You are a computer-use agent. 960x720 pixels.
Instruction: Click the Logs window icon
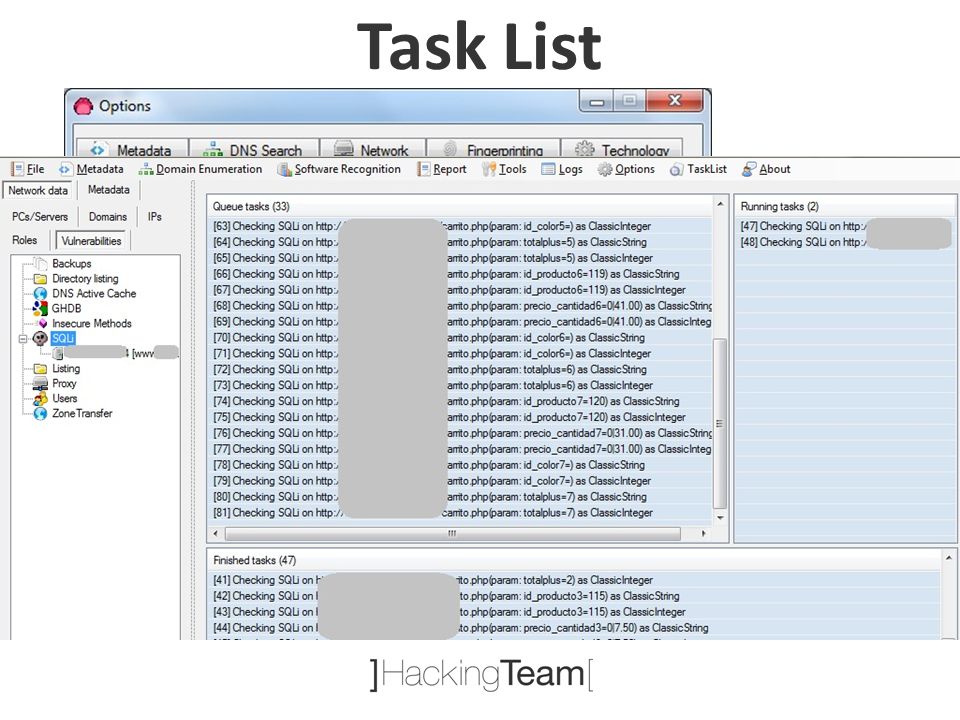point(549,170)
